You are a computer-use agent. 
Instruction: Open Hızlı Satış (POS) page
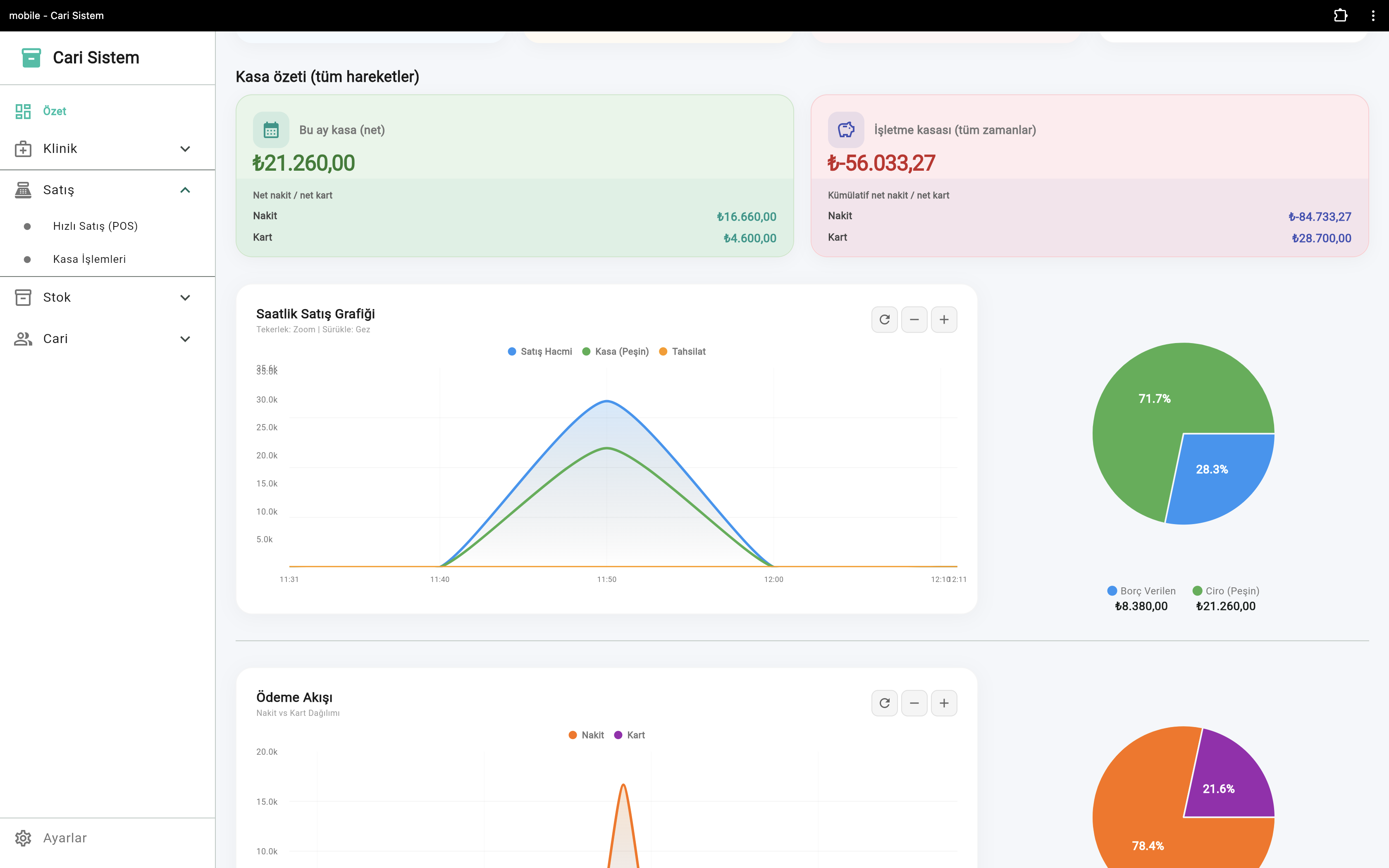pyautogui.click(x=107, y=226)
